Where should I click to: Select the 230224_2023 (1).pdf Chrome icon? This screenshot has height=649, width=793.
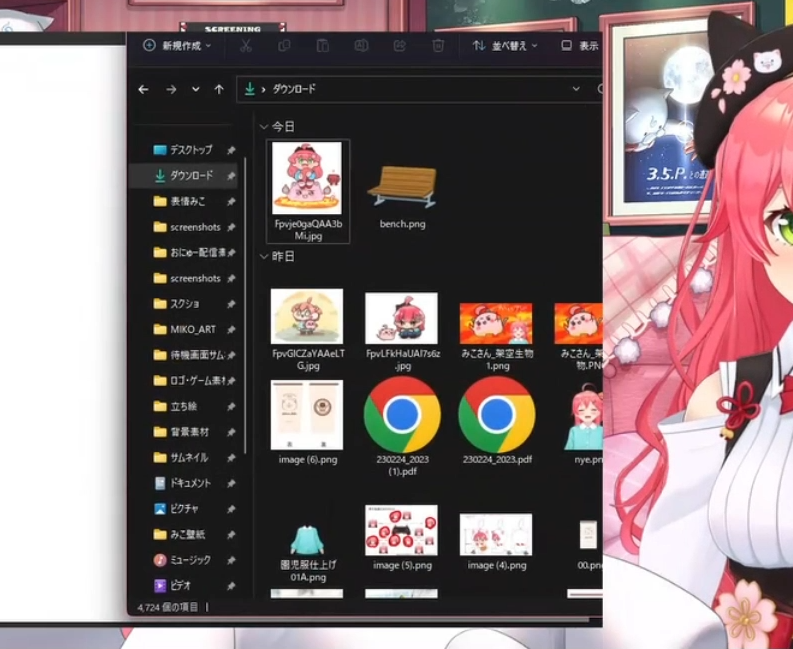pos(402,415)
